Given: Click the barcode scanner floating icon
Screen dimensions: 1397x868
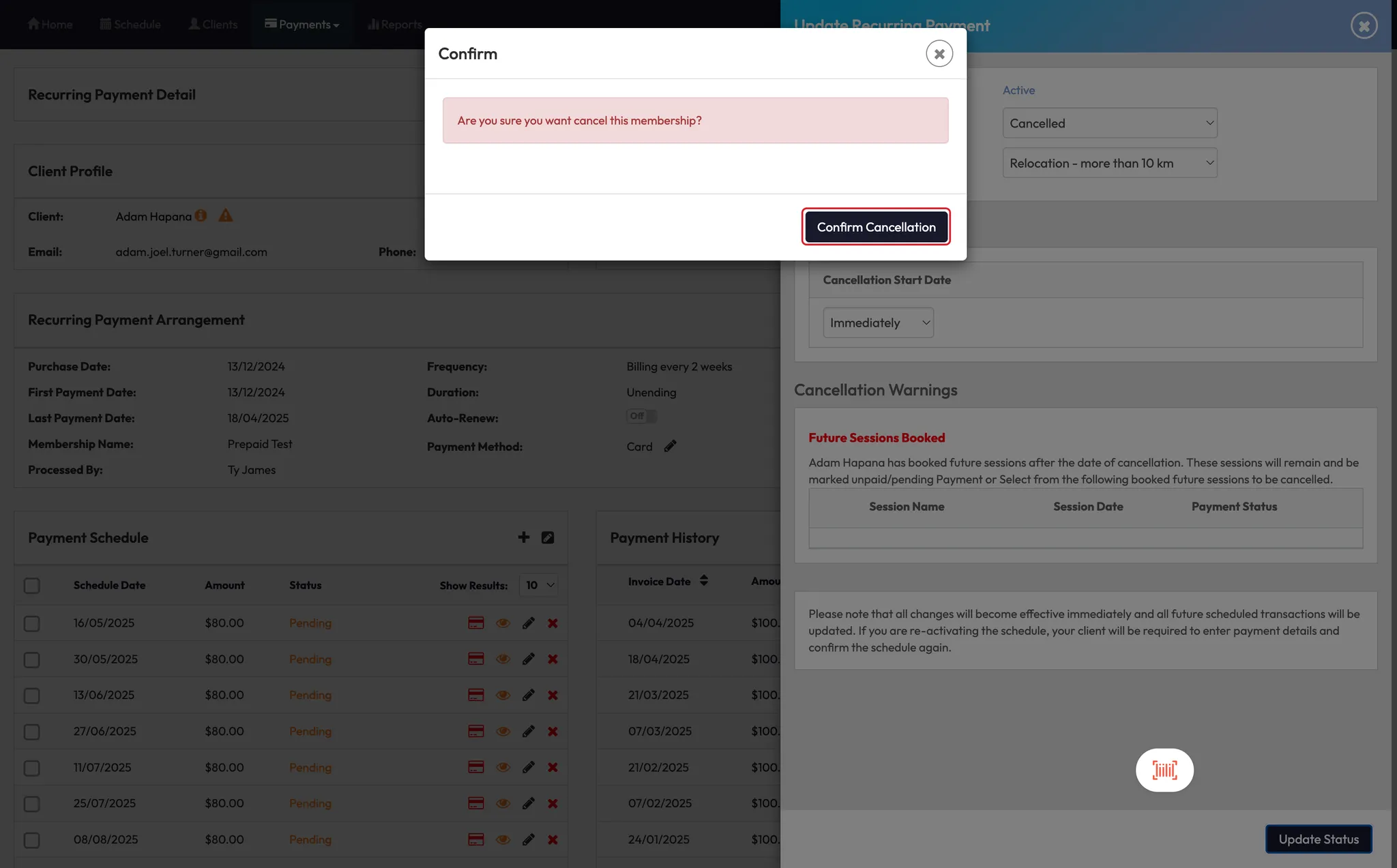Looking at the screenshot, I should tap(1164, 770).
